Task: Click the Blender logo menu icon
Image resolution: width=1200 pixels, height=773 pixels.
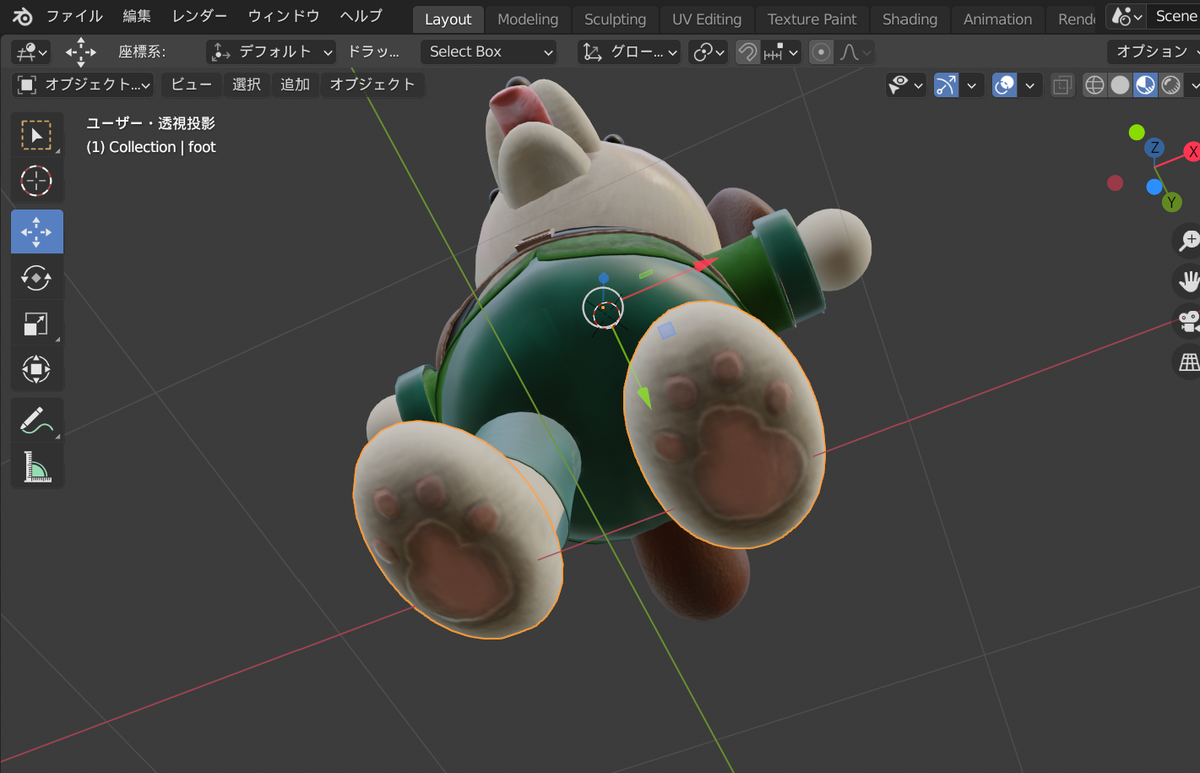Action: [23, 17]
